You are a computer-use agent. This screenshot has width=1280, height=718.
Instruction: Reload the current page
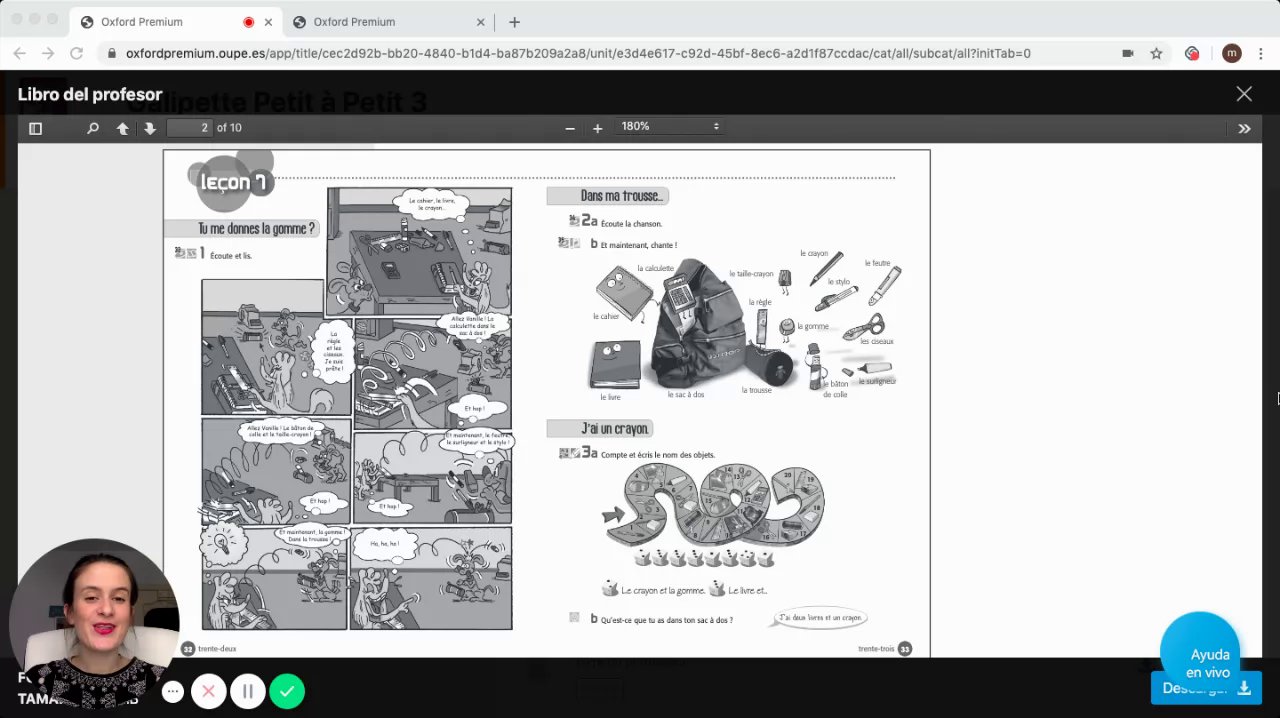77,53
